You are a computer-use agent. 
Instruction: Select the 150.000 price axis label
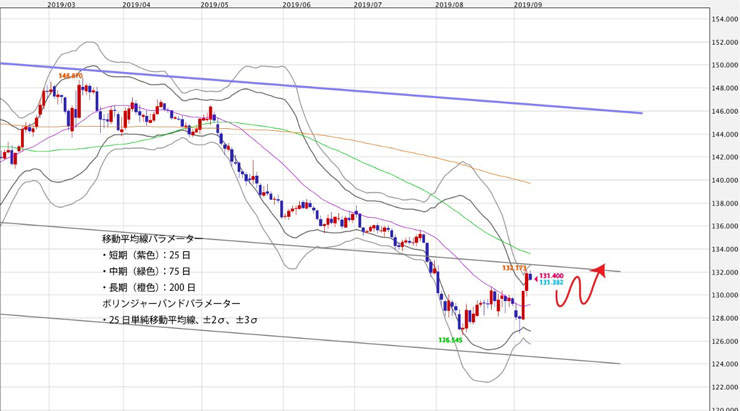pos(724,65)
